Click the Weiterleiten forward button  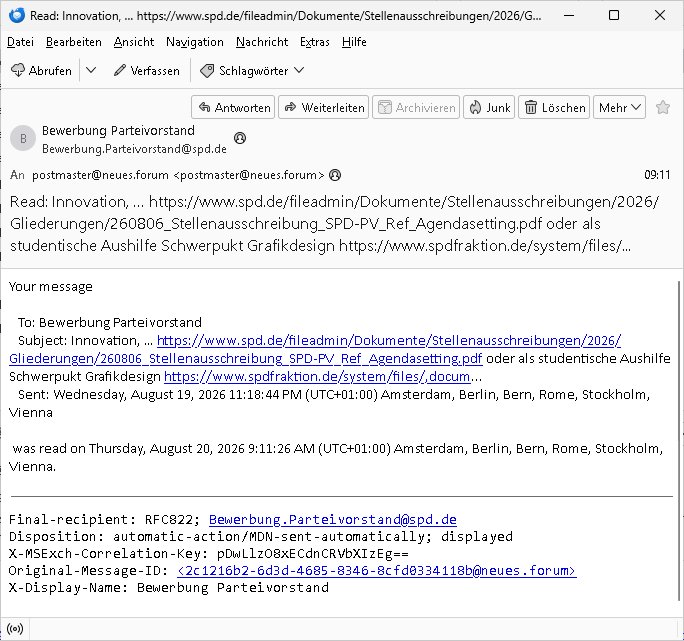point(324,107)
